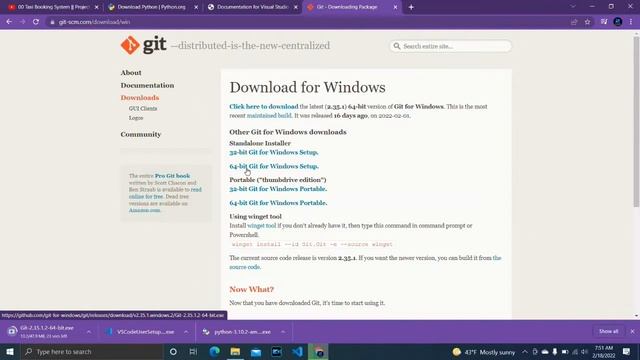The height and width of the screenshot is (360, 640).
Task: Open the 'winget tool' link
Action: click(262, 226)
